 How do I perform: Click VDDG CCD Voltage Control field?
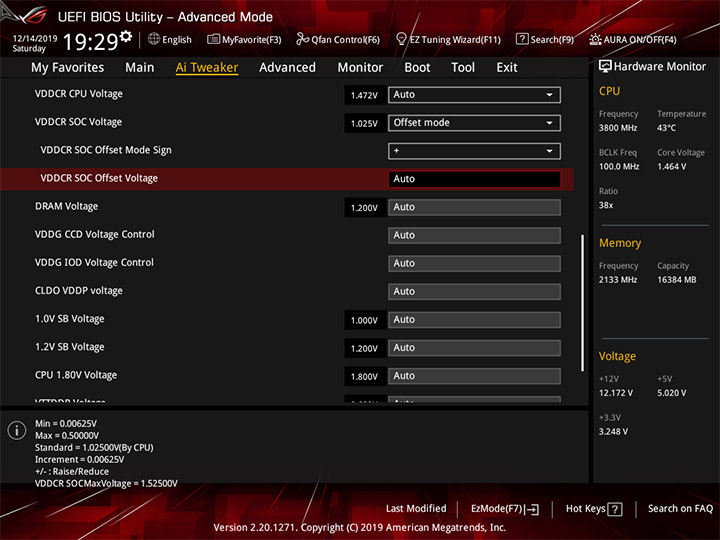click(x=474, y=235)
